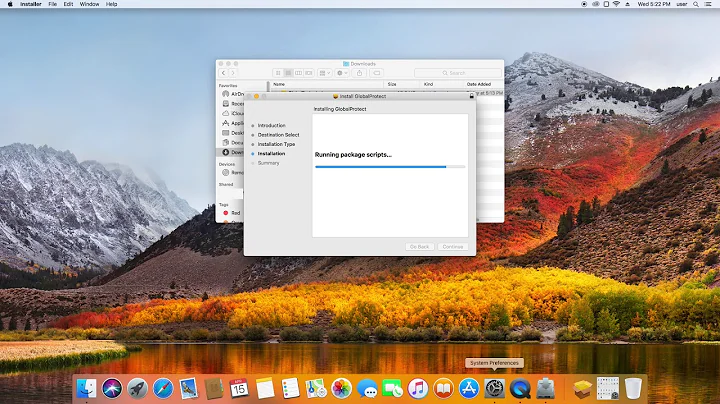
Task: Click the user account menu item
Action: point(681,4)
